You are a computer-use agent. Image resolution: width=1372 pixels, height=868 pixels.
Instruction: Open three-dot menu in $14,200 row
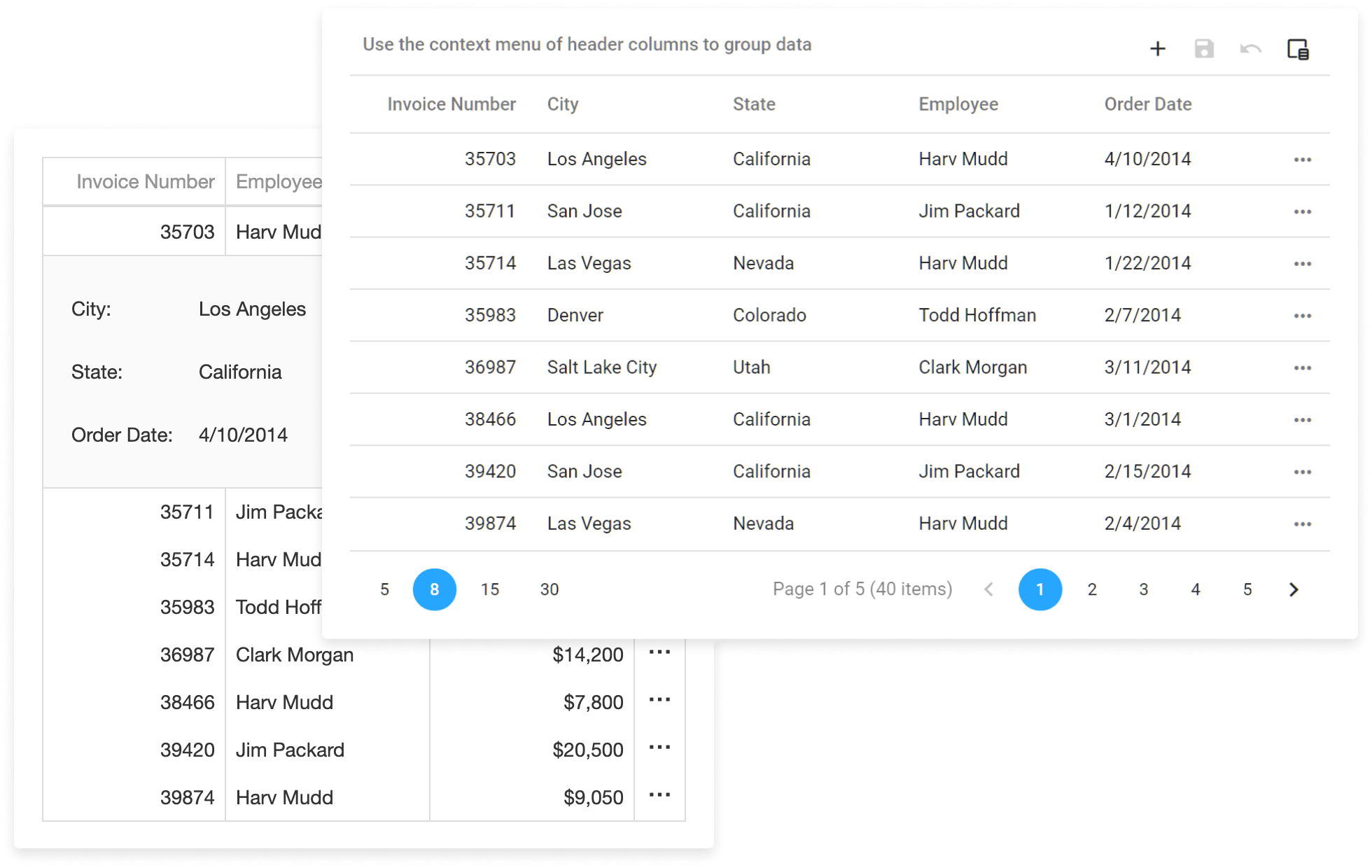659,652
